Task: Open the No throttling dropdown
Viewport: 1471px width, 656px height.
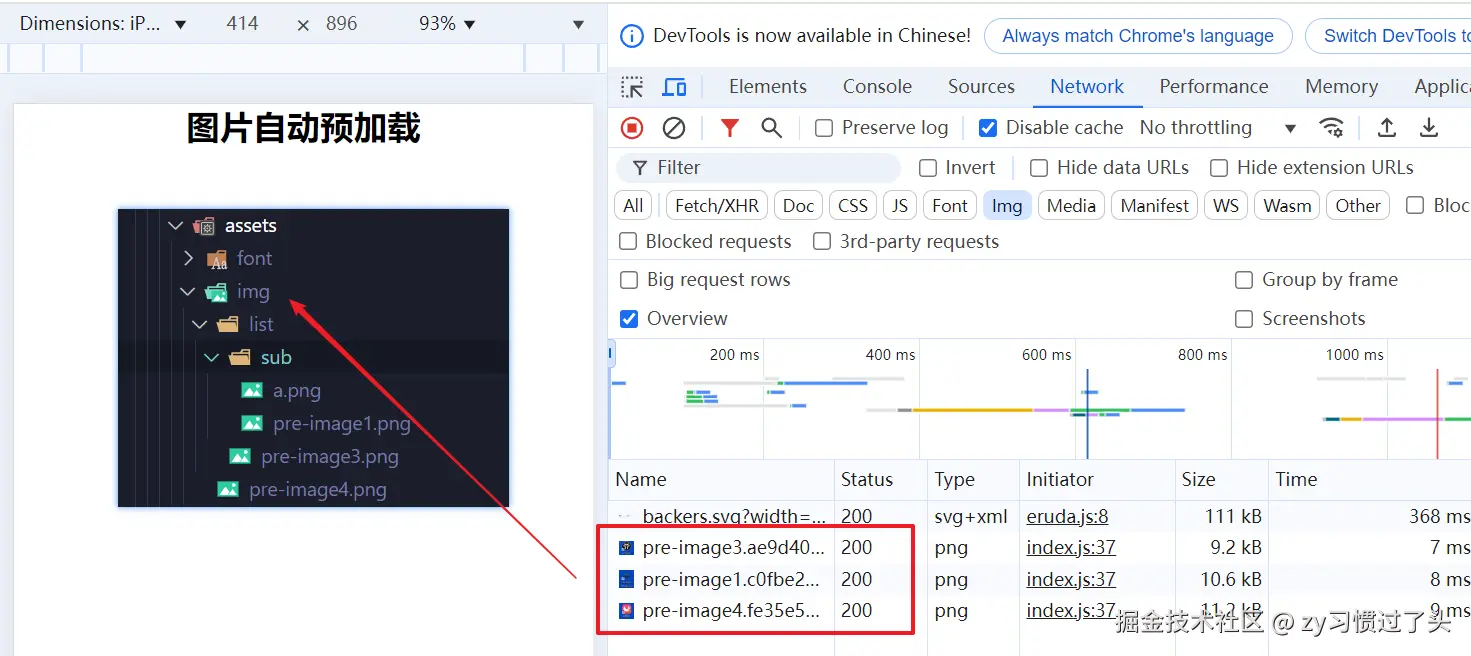Action: (1218, 128)
